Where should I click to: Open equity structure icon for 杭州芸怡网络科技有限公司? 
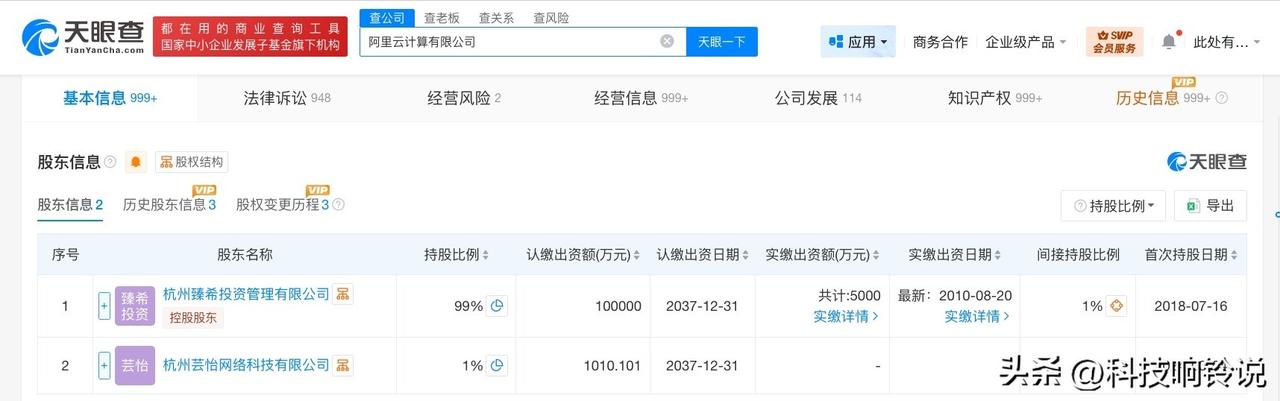(x=343, y=365)
